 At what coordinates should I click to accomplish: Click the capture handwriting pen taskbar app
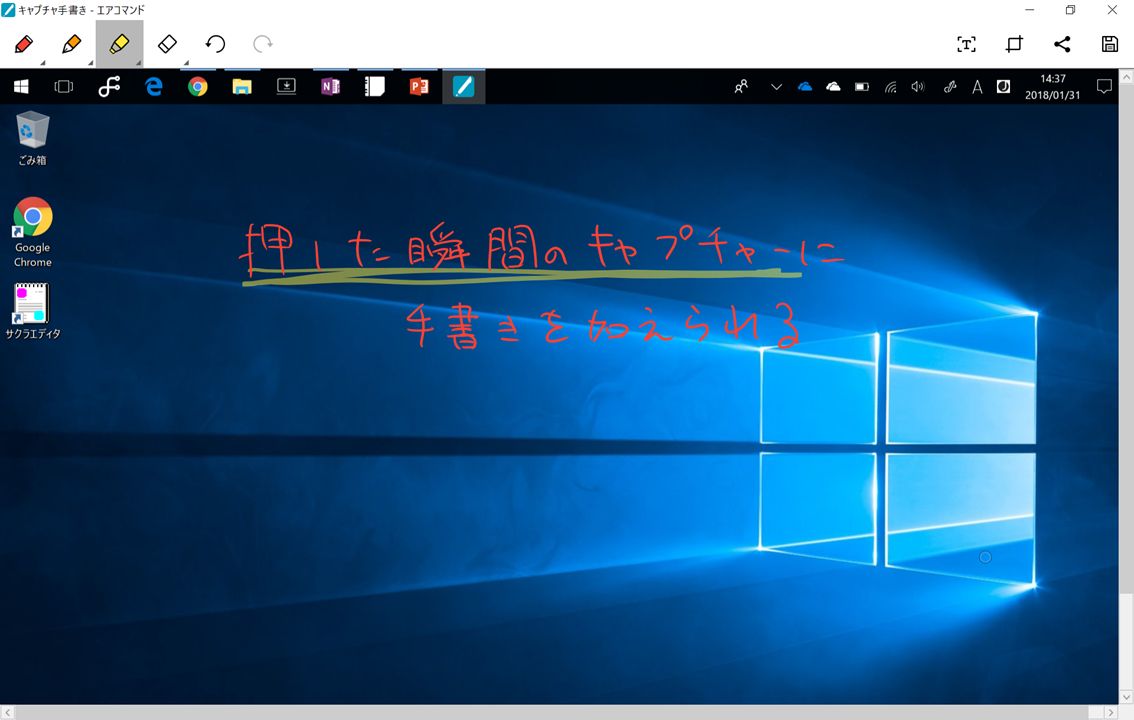tap(464, 87)
